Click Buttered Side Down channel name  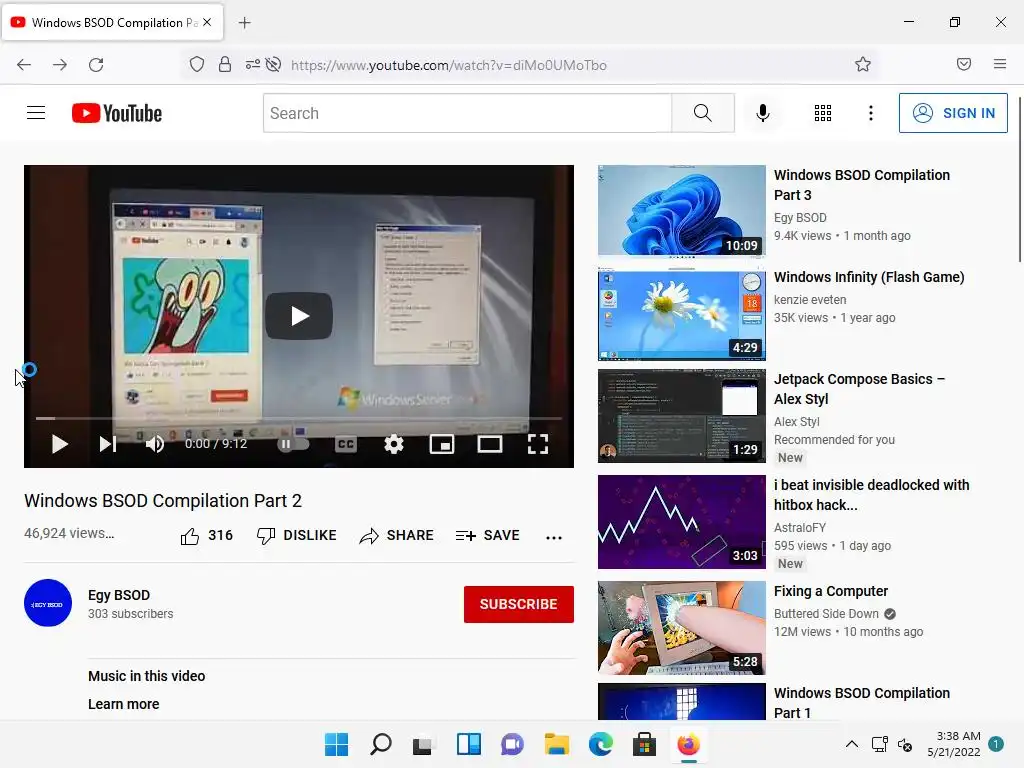pyautogui.click(x=826, y=614)
